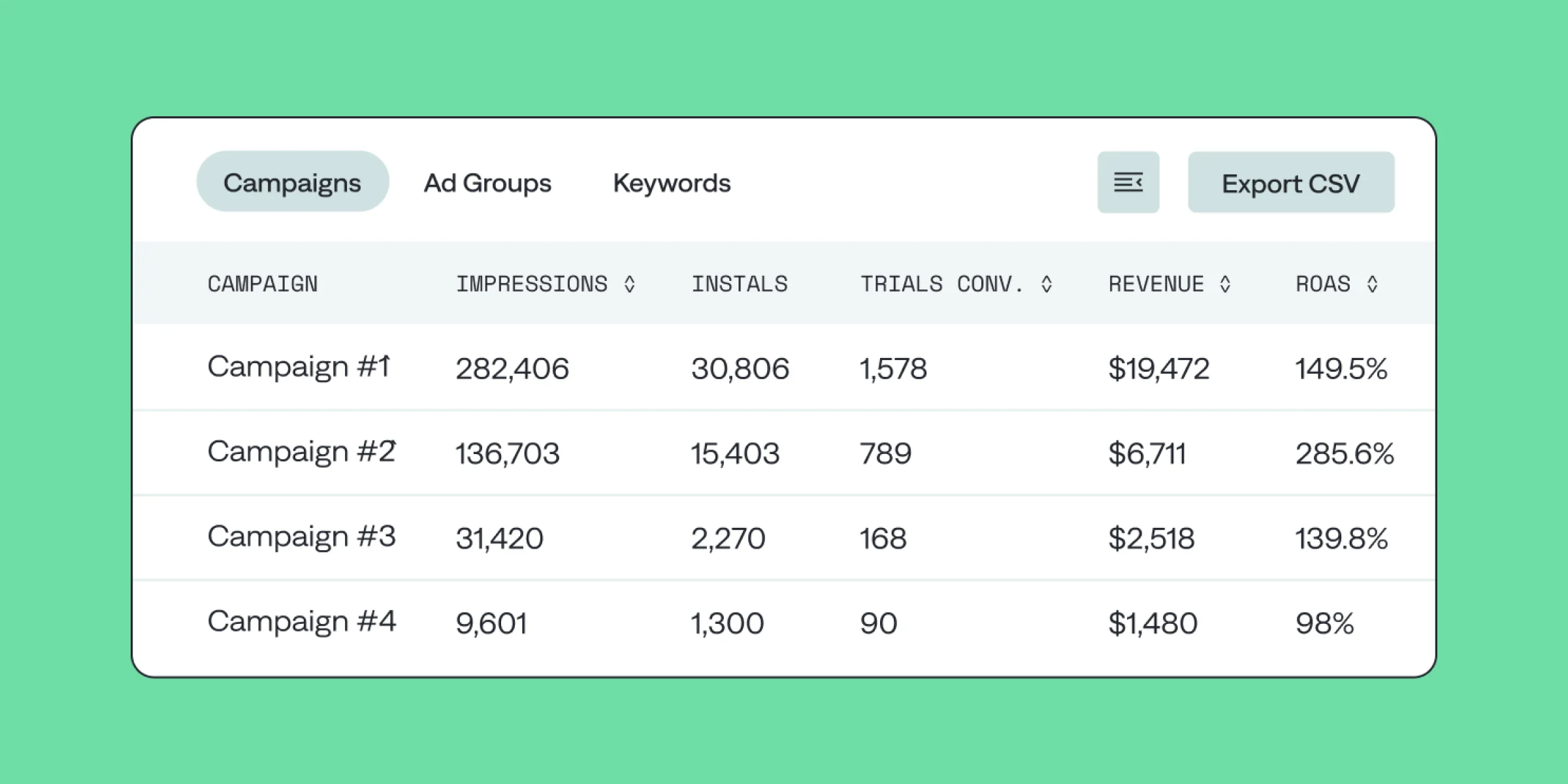Select the Campaign #4 row
The width and height of the screenshot is (1568, 784).
coord(301,621)
